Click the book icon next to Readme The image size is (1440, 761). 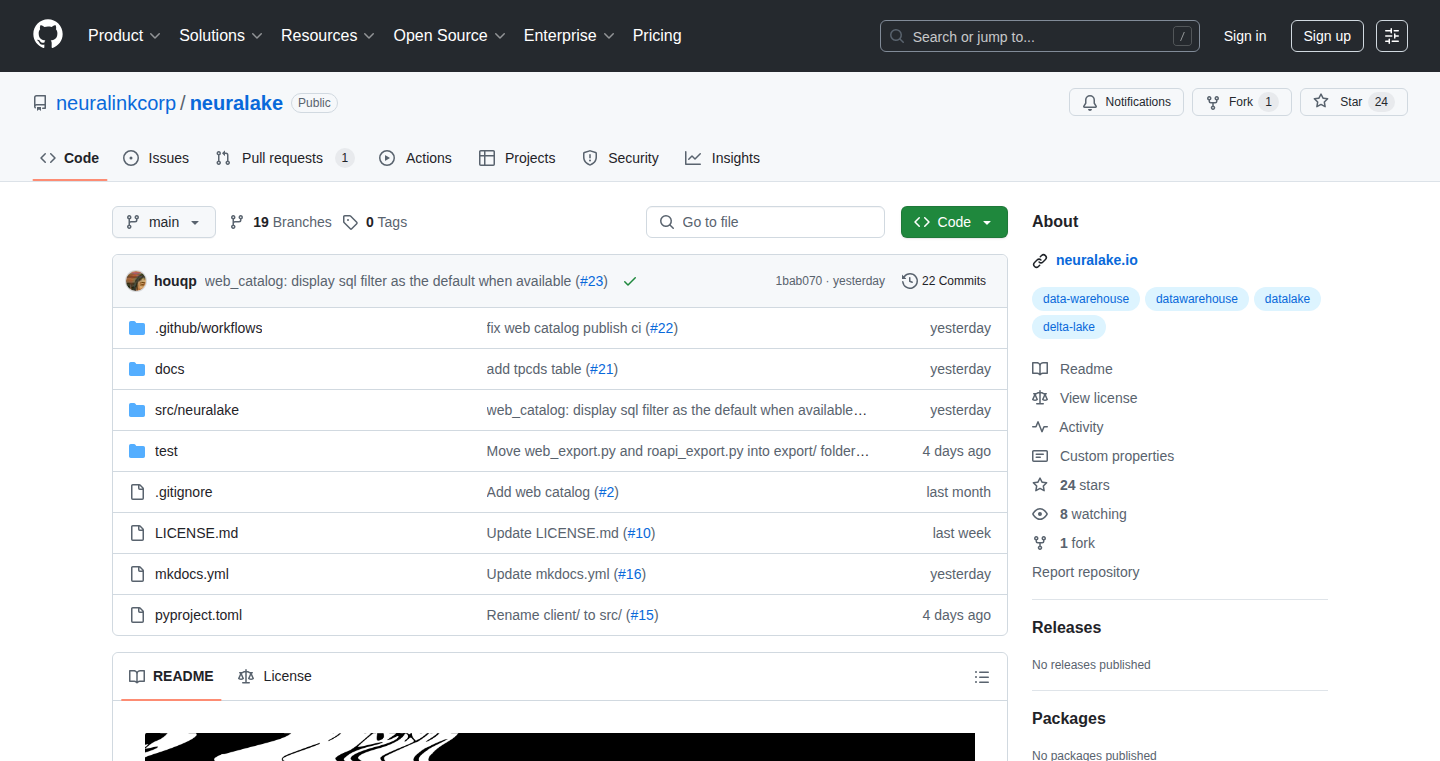tap(1040, 369)
